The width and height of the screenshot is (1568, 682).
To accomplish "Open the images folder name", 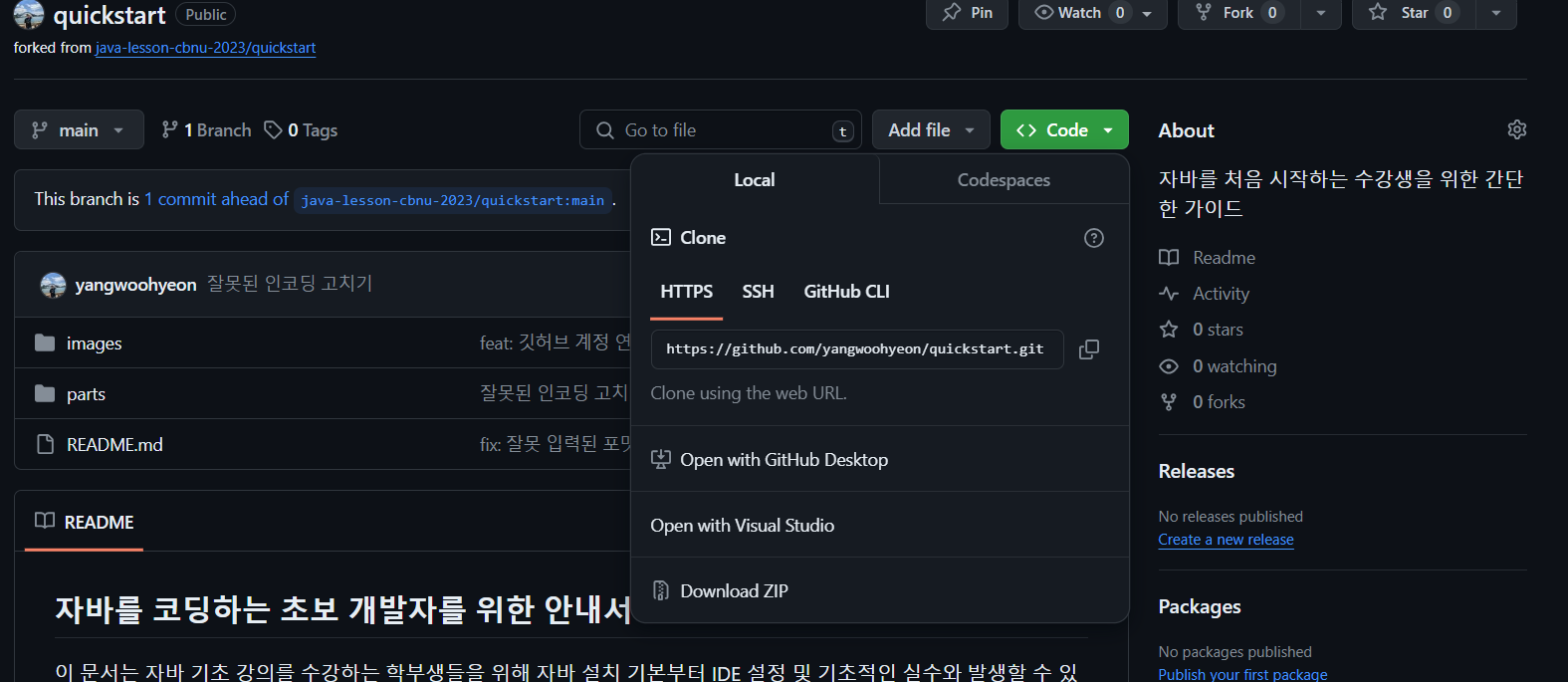I will (95, 343).
